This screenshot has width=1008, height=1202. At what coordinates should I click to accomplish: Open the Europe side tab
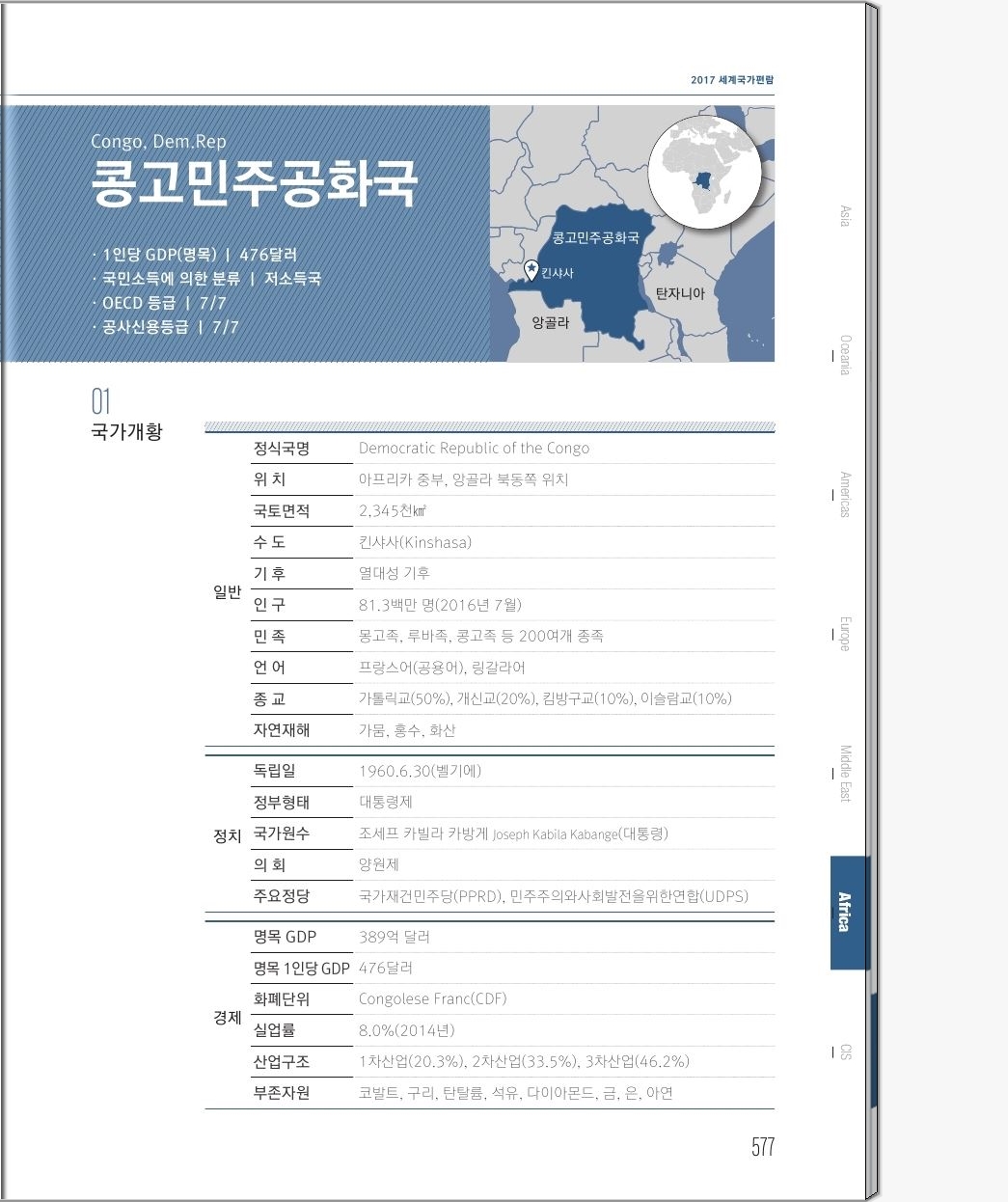tap(845, 634)
